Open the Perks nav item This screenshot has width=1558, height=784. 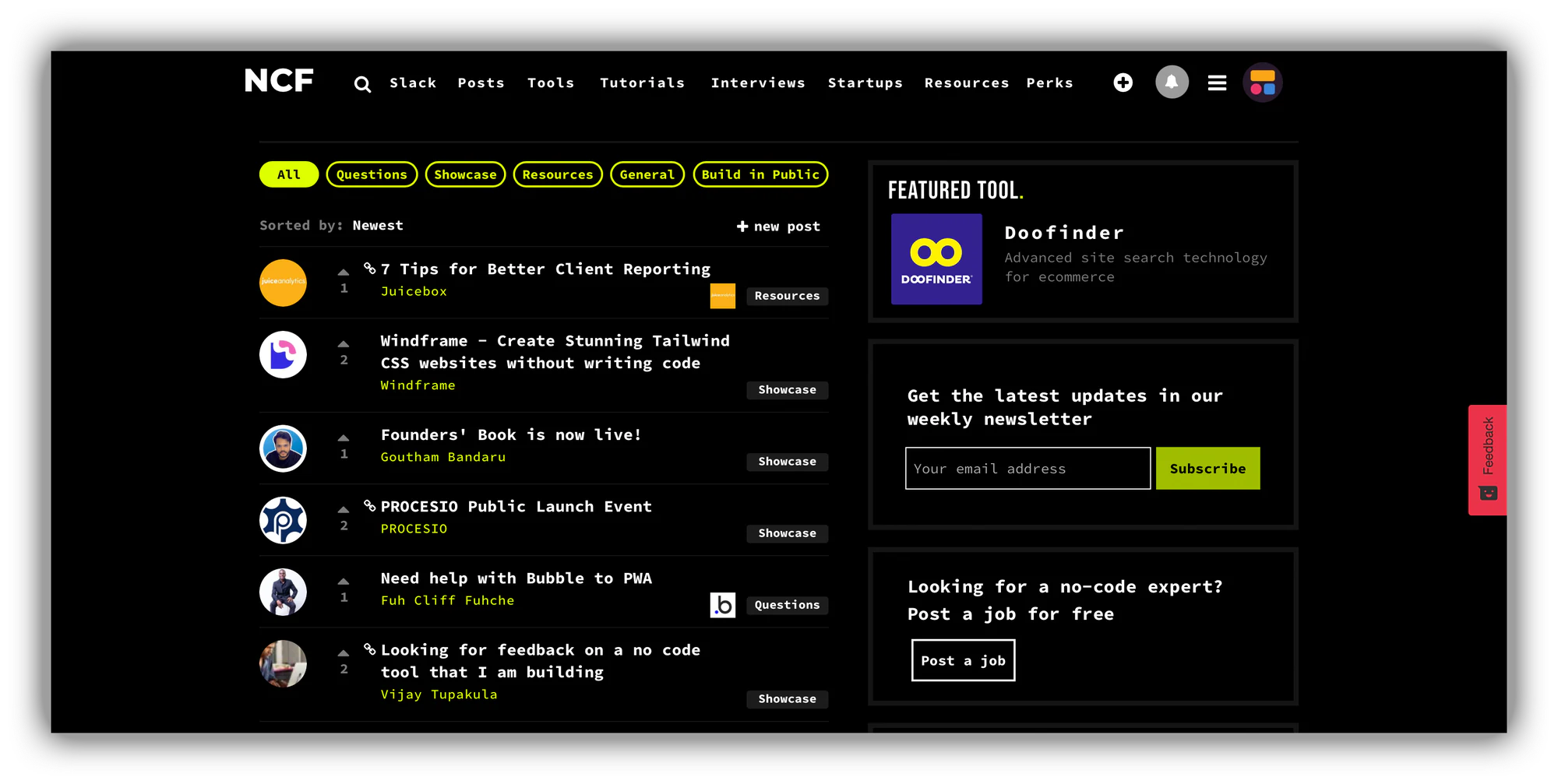point(1049,83)
